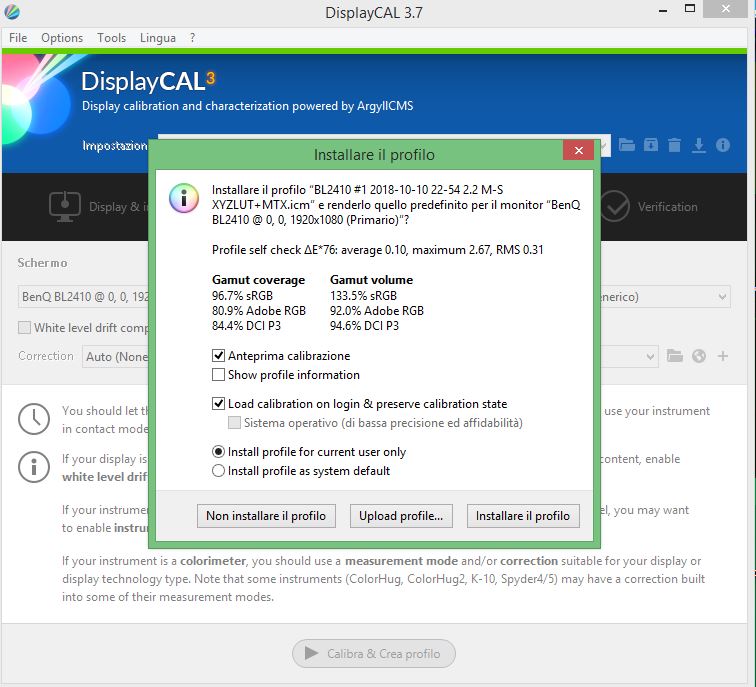756x687 pixels.
Task: Click Installare il profilo button
Action: 523,516
